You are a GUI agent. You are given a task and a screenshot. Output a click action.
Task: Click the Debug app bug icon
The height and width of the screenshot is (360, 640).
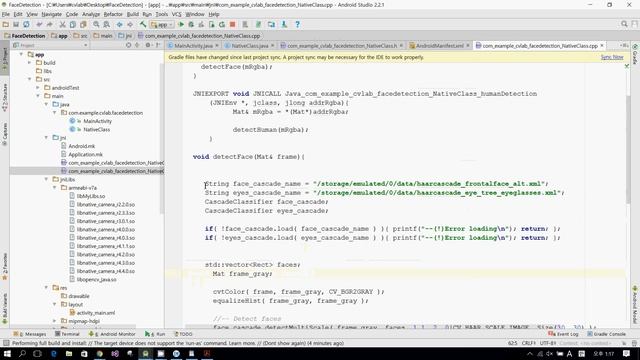click(191, 24)
